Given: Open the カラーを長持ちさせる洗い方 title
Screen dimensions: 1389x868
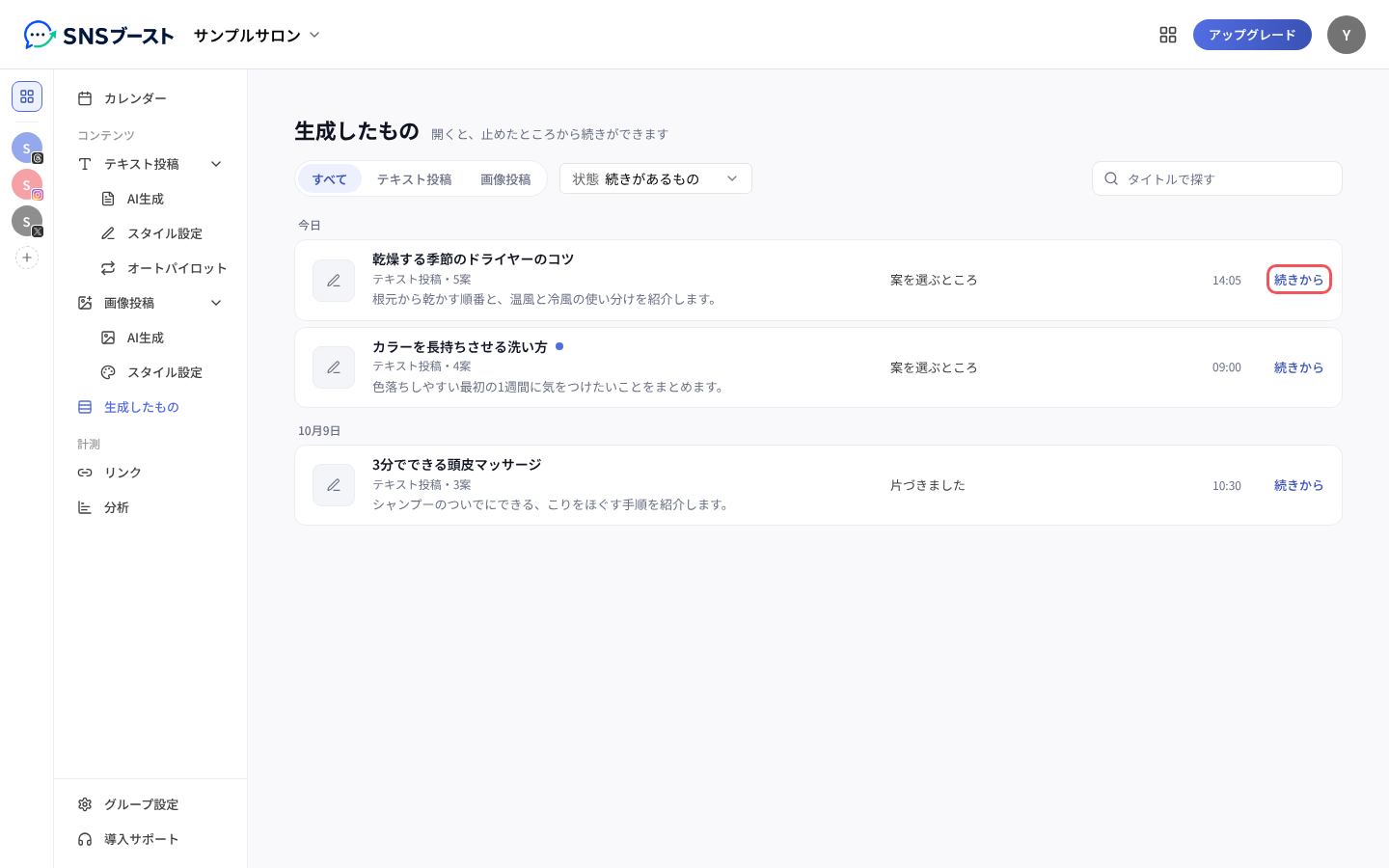Looking at the screenshot, I should click(460, 347).
